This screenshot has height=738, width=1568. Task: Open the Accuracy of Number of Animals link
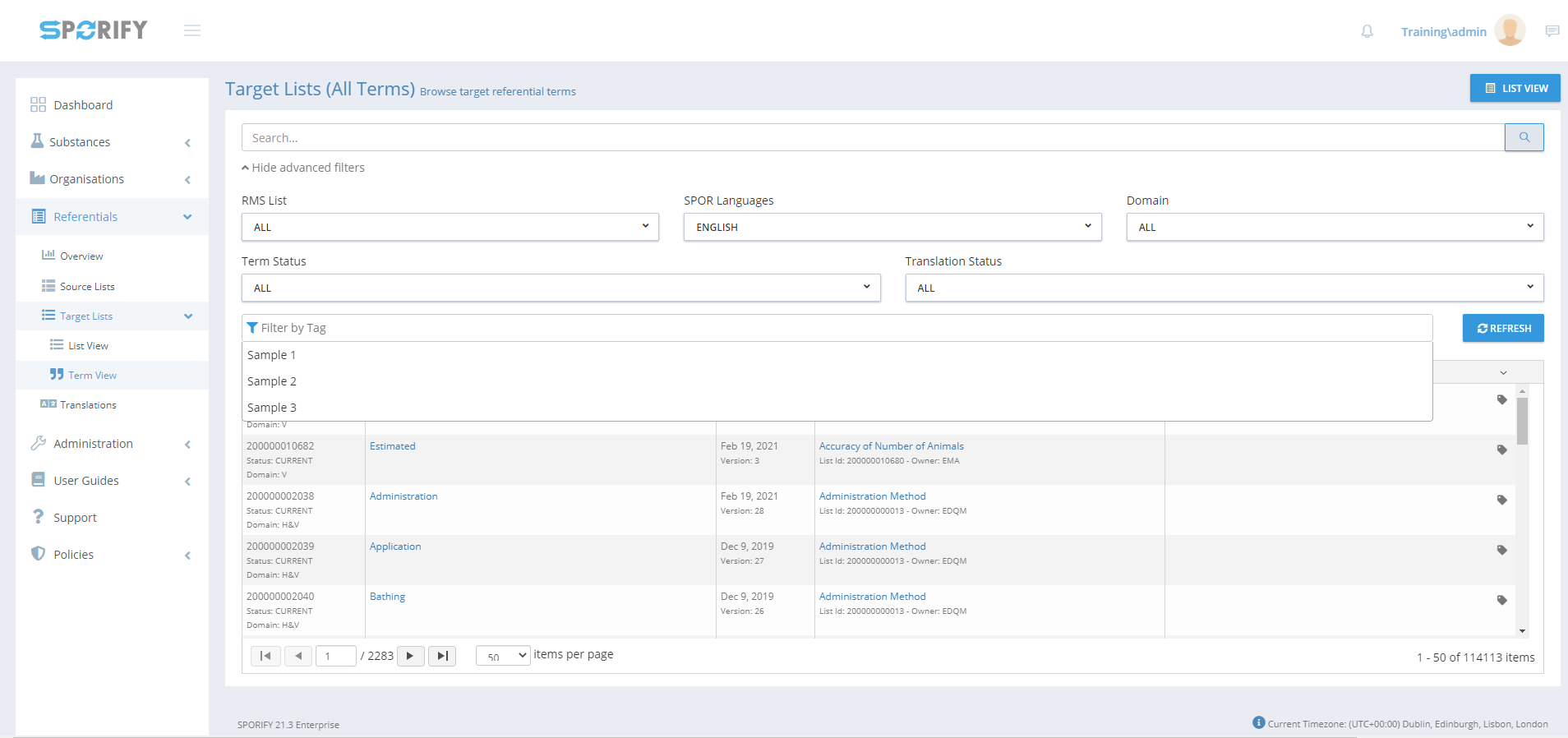point(891,446)
